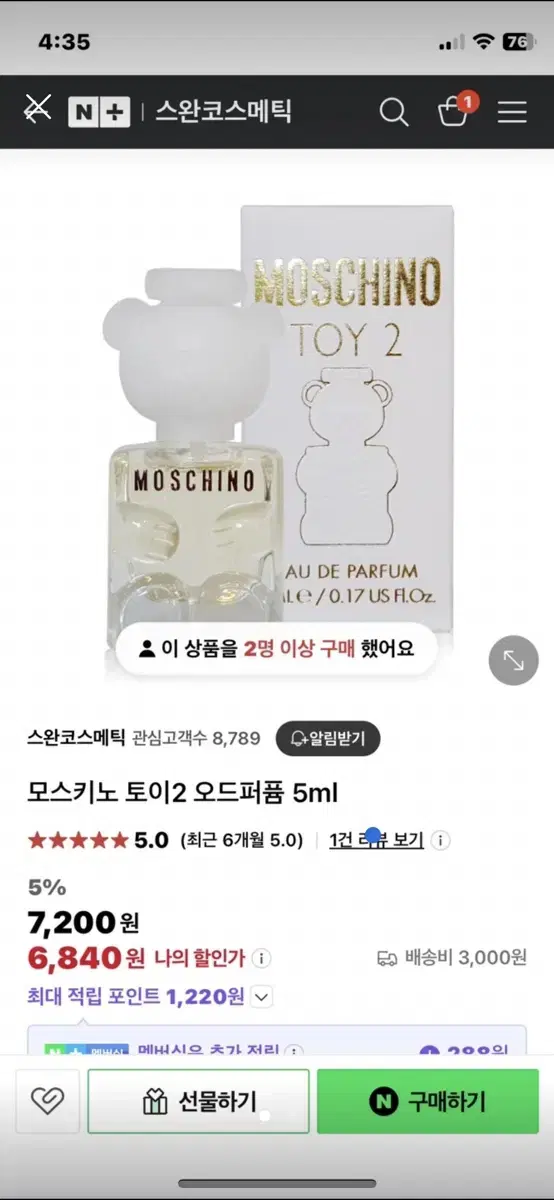Tap the N+ membership badge in header

98,112
